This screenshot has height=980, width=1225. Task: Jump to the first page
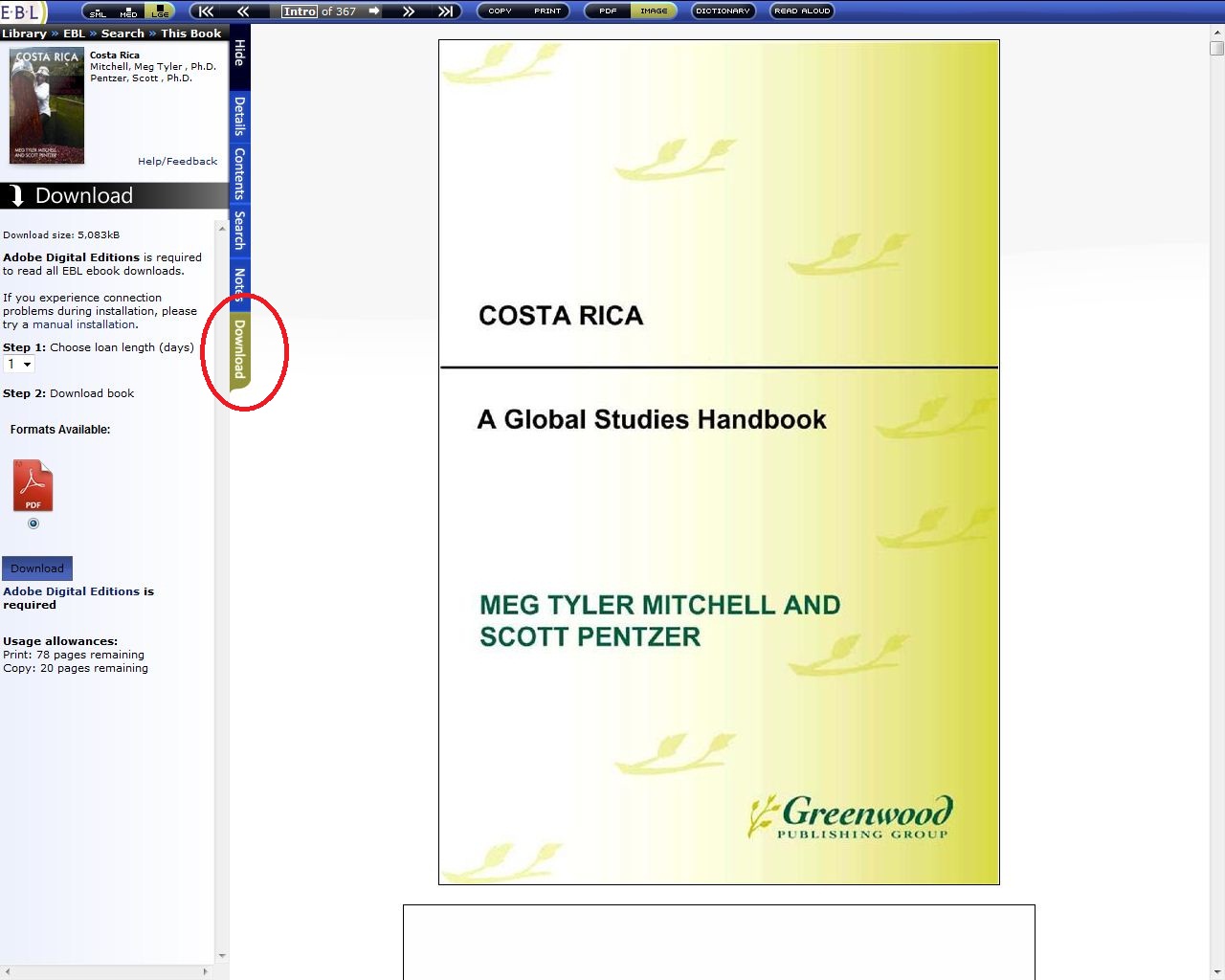(x=206, y=11)
